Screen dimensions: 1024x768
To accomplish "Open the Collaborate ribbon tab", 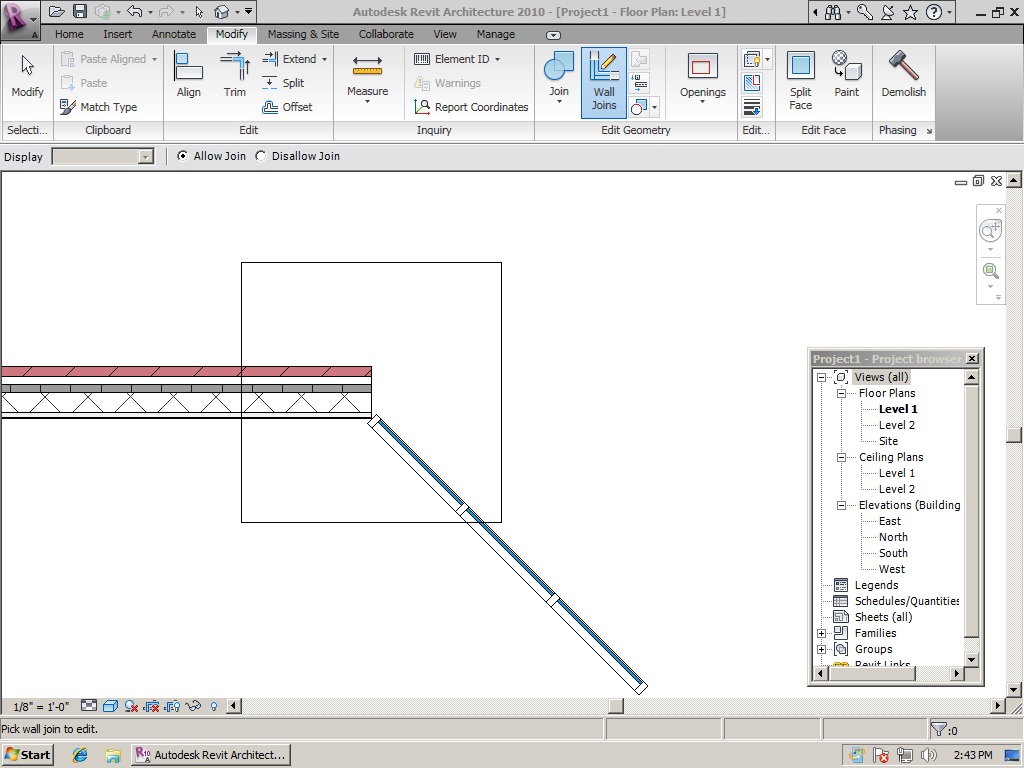I will click(386, 34).
